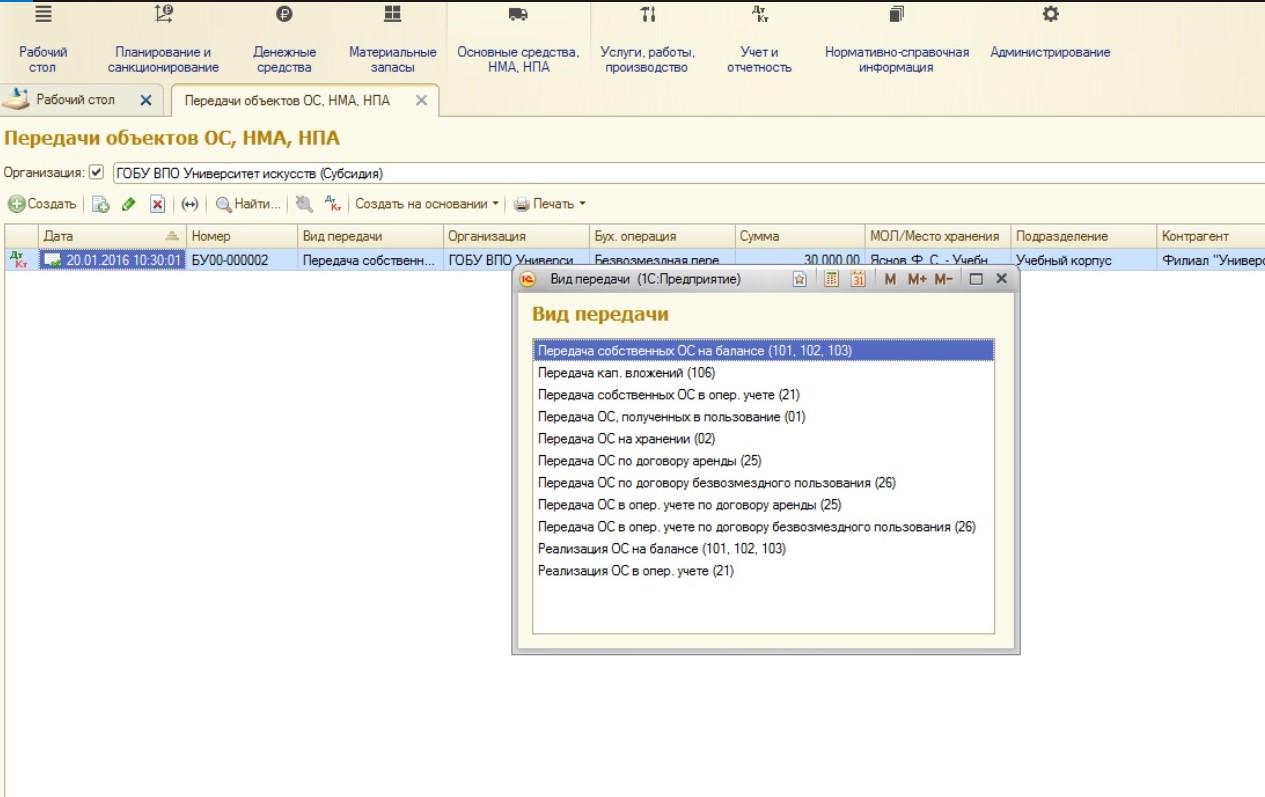Click the set interval (↔) icon
1265x797 pixels.
[x=189, y=204]
